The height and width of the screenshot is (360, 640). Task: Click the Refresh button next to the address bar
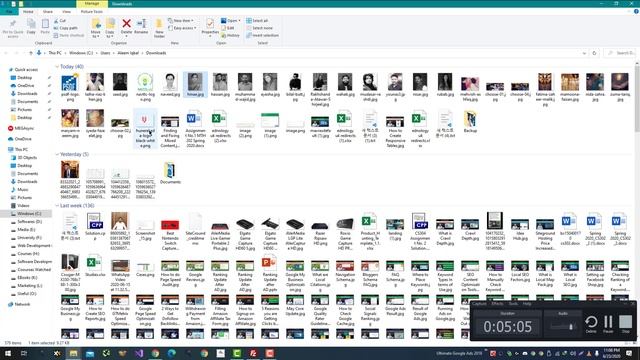coord(594,53)
